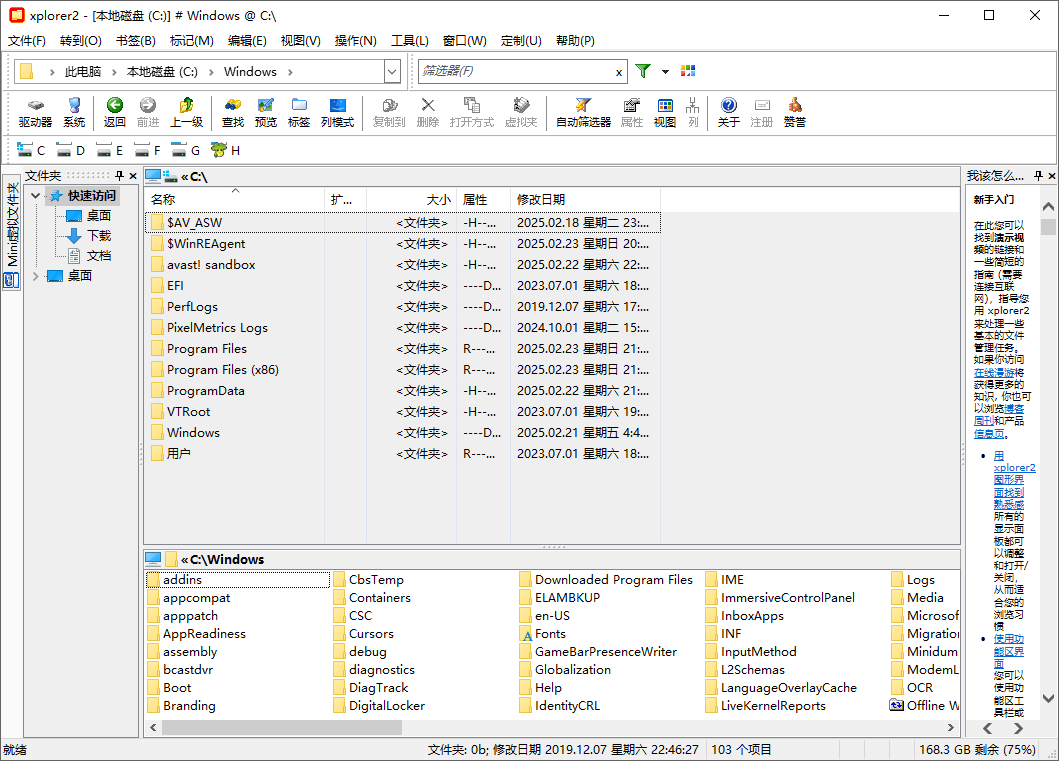Open 自动筛选器 (auto filter) from toolbar
The image size is (1059, 761).
583,112
